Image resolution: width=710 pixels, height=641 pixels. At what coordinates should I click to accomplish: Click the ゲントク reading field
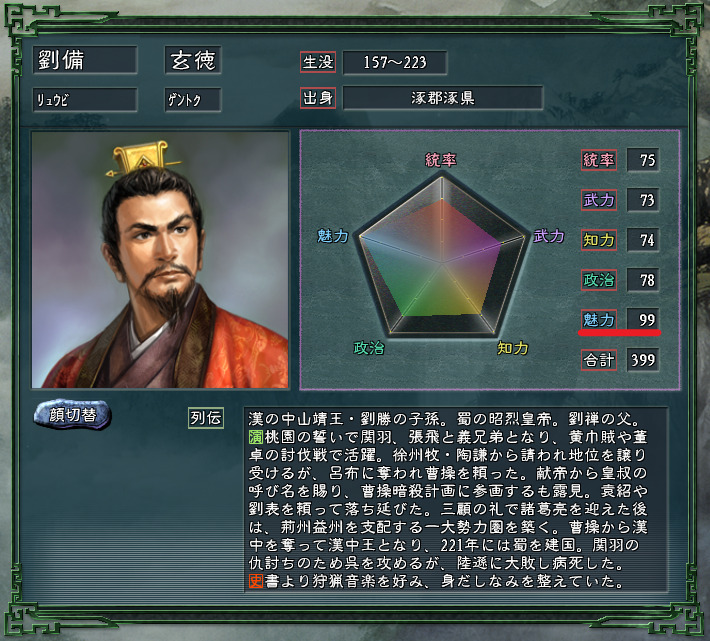coord(193,100)
